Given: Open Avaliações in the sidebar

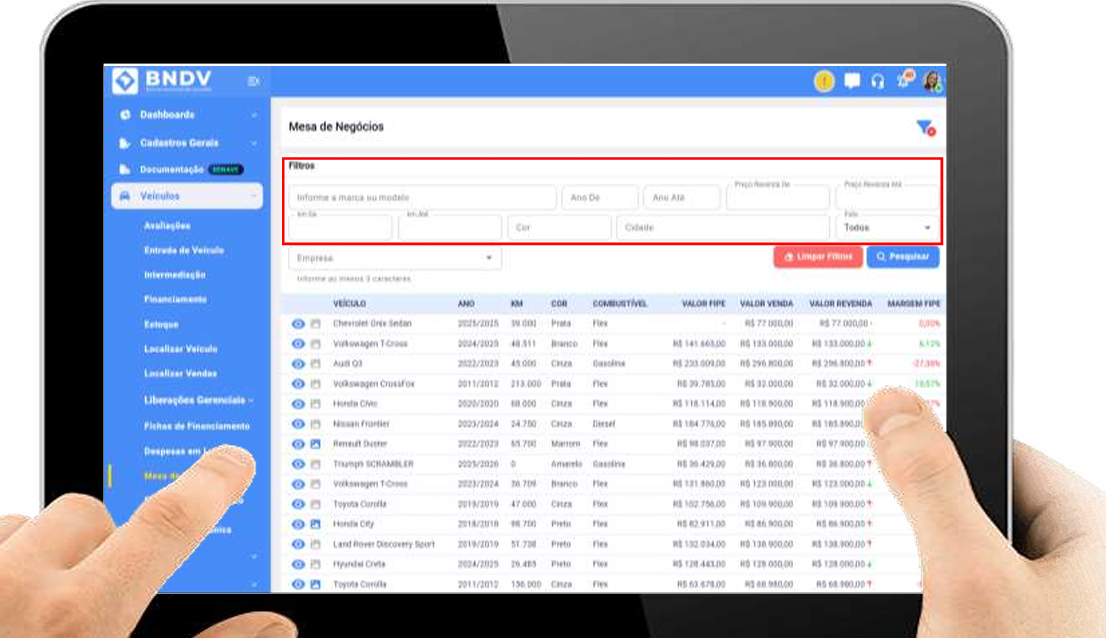Looking at the screenshot, I should point(167,226).
